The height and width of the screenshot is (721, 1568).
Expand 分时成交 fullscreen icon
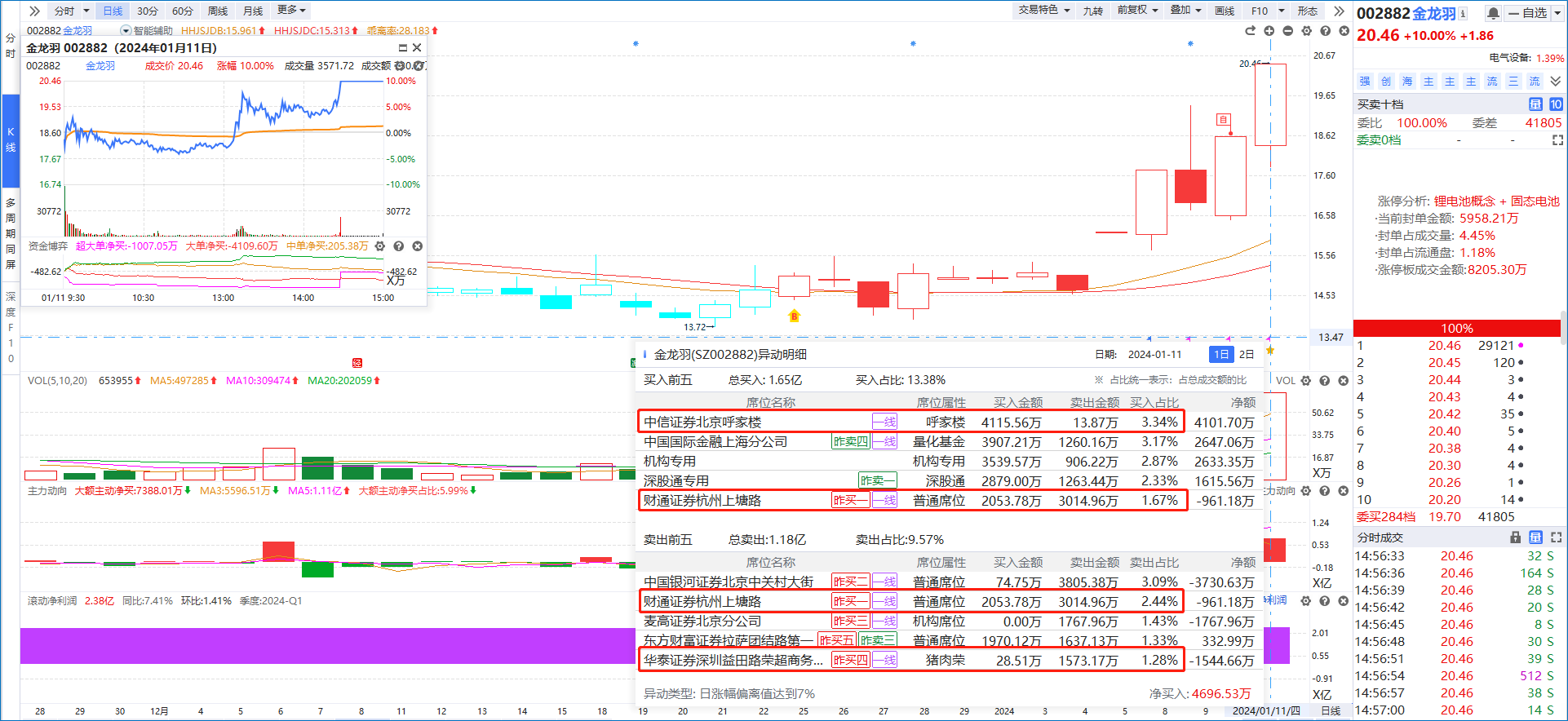(x=1557, y=537)
